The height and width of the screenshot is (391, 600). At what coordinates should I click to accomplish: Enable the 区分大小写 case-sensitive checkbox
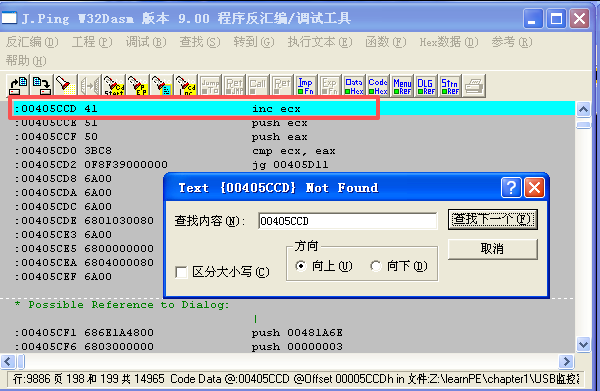tap(181, 272)
